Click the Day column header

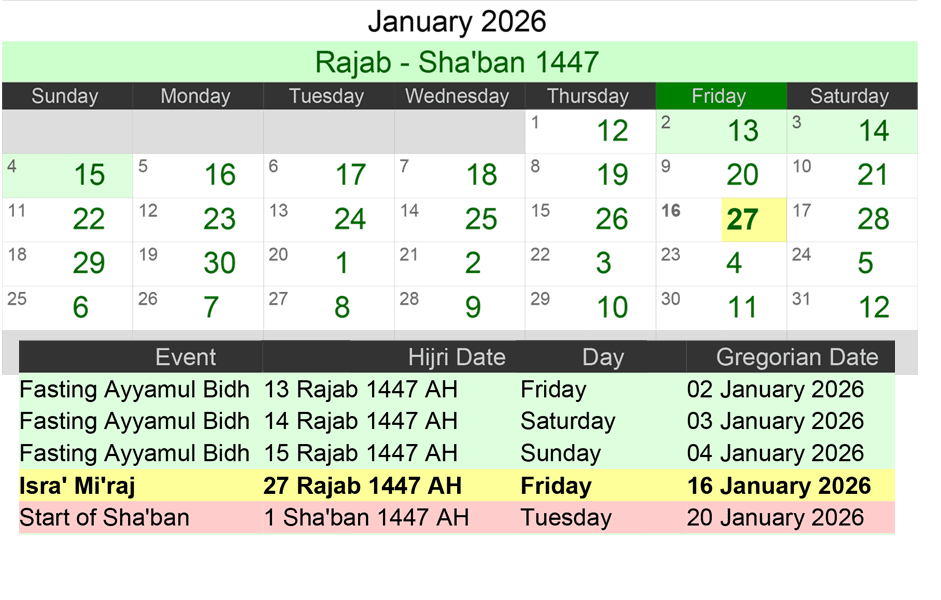[x=603, y=357]
